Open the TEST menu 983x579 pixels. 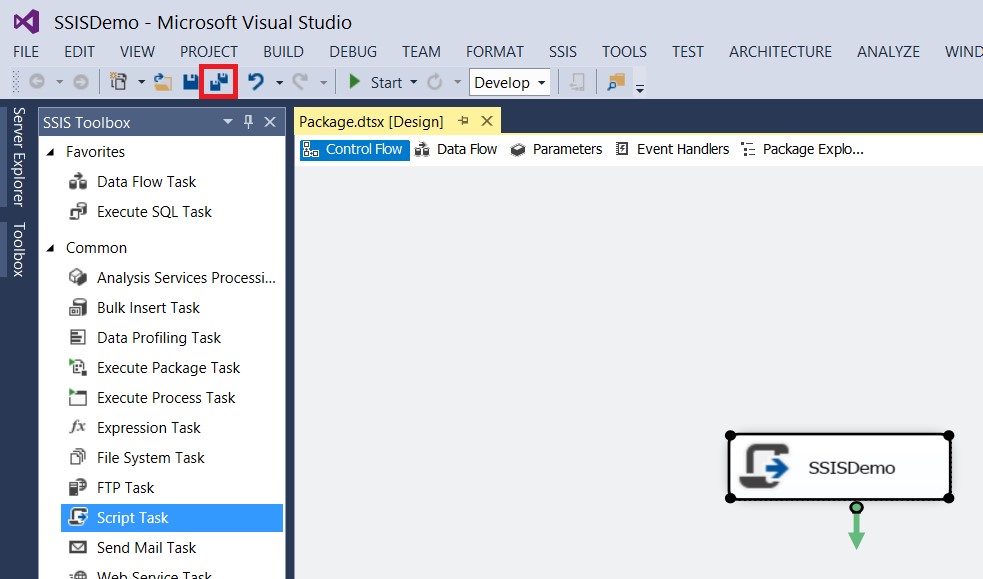(x=688, y=51)
